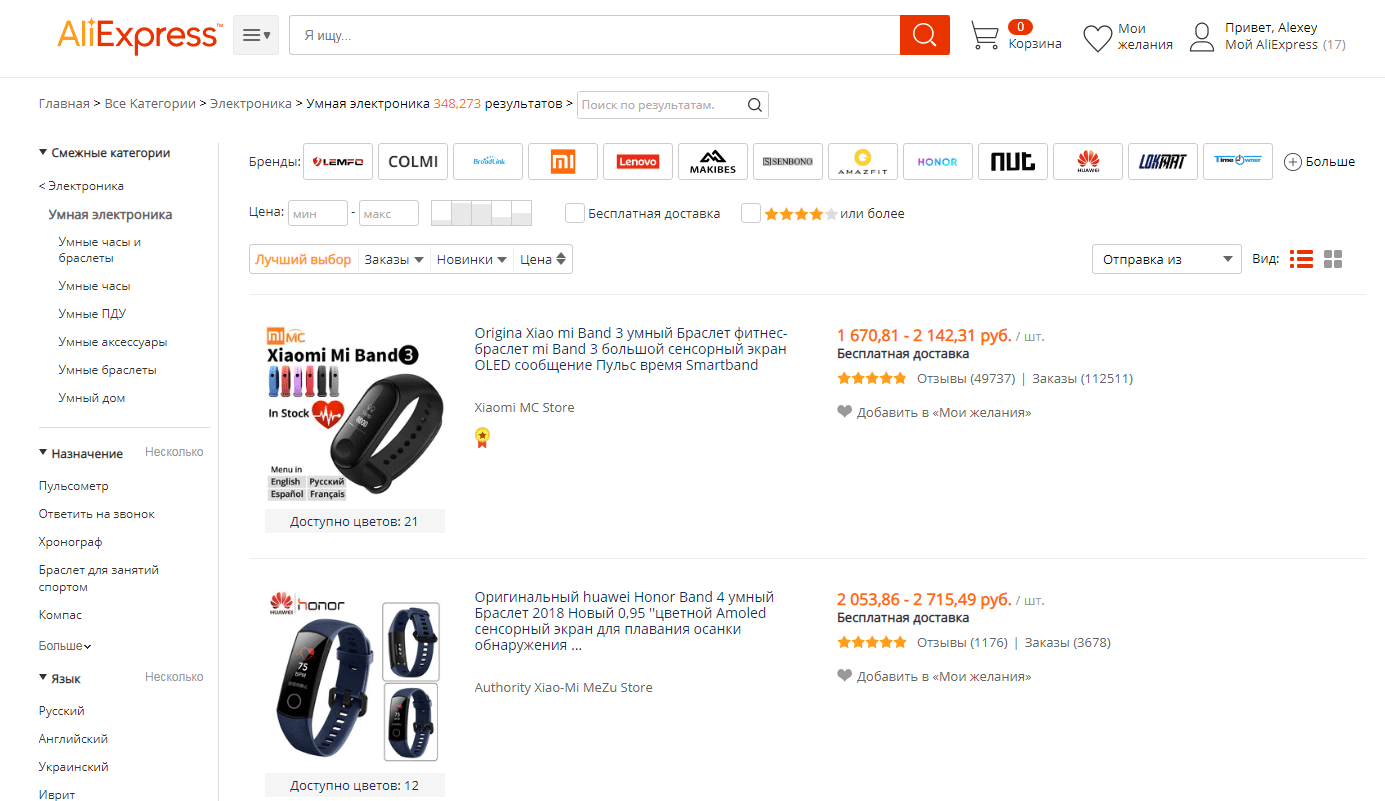Open the wishlist heart icon in header

coord(1098,38)
